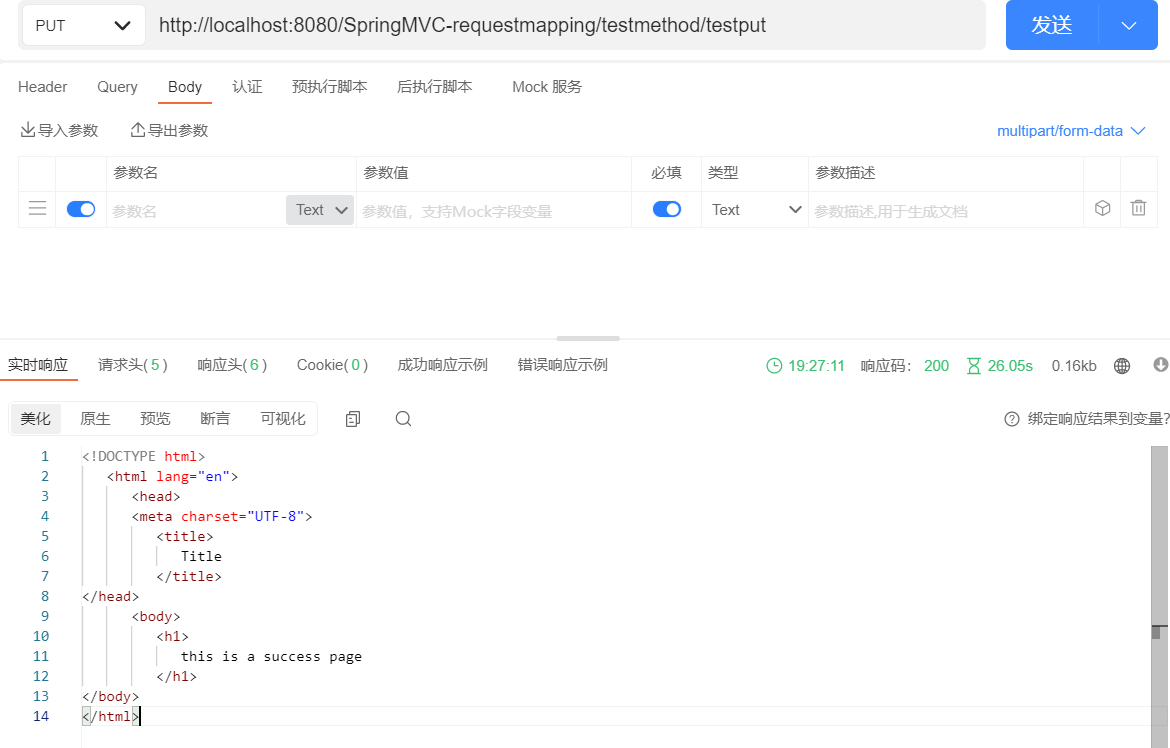
Task: Click the drag handle in parameter row
Action: pos(37,208)
